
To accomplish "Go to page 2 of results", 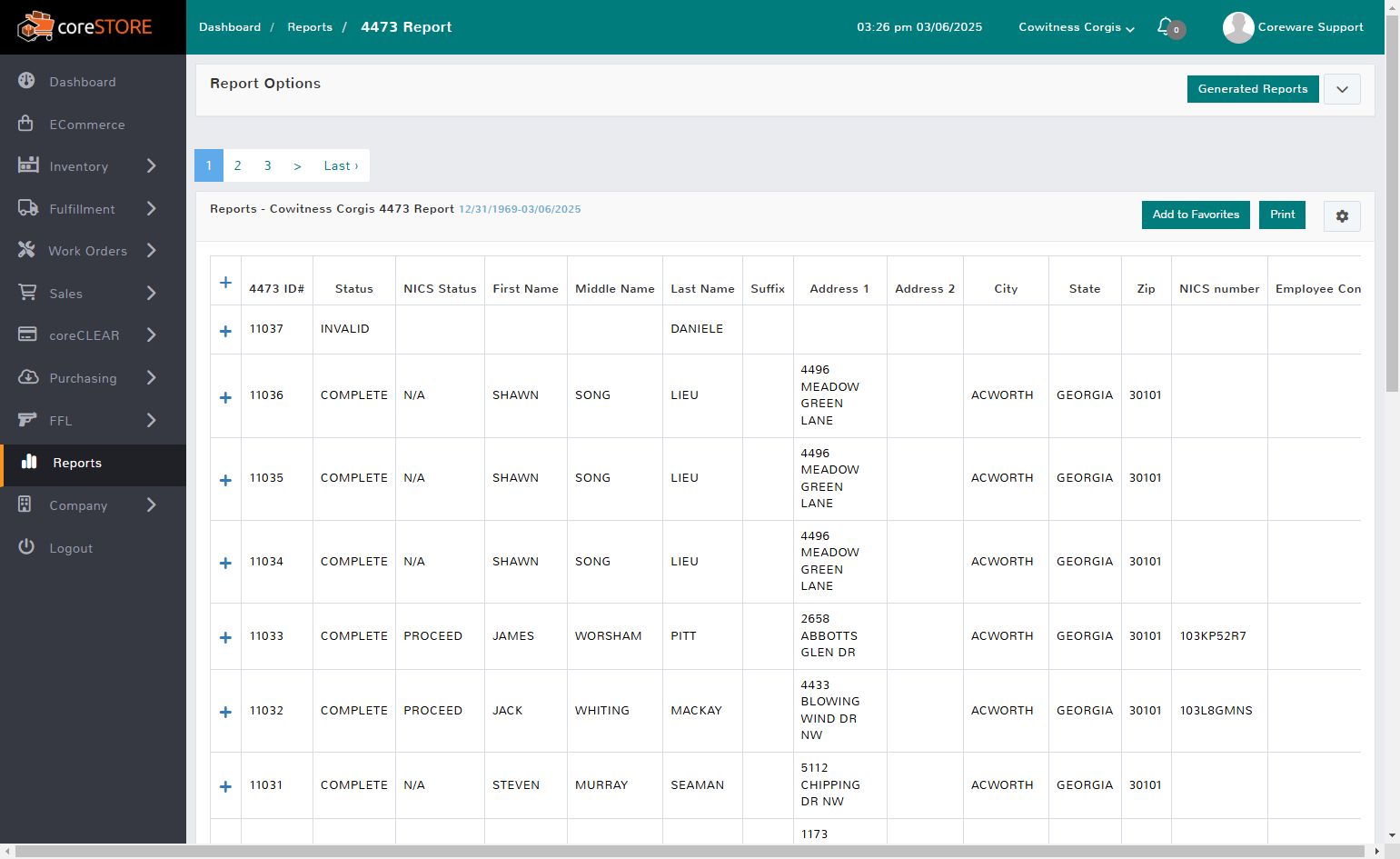I will click(238, 165).
